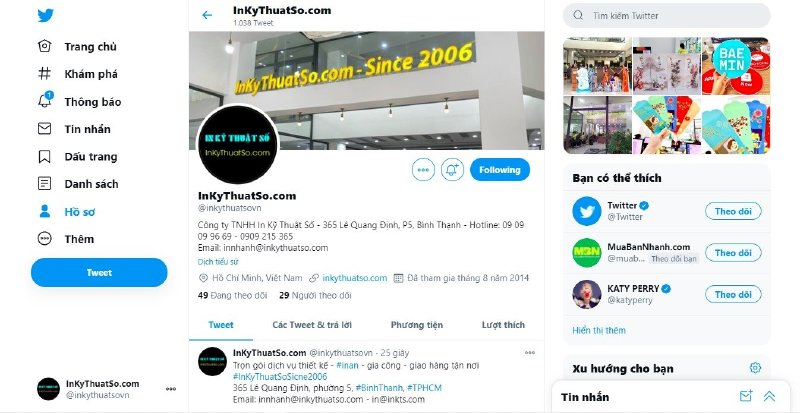Screen dimensions: 800x413
Task: Click the profile's three-dot options button
Action: pos(423,170)
